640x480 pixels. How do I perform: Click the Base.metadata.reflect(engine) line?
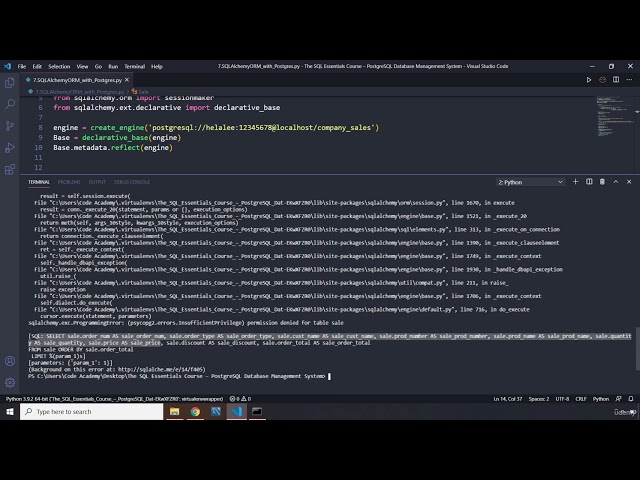click(113, 148)
